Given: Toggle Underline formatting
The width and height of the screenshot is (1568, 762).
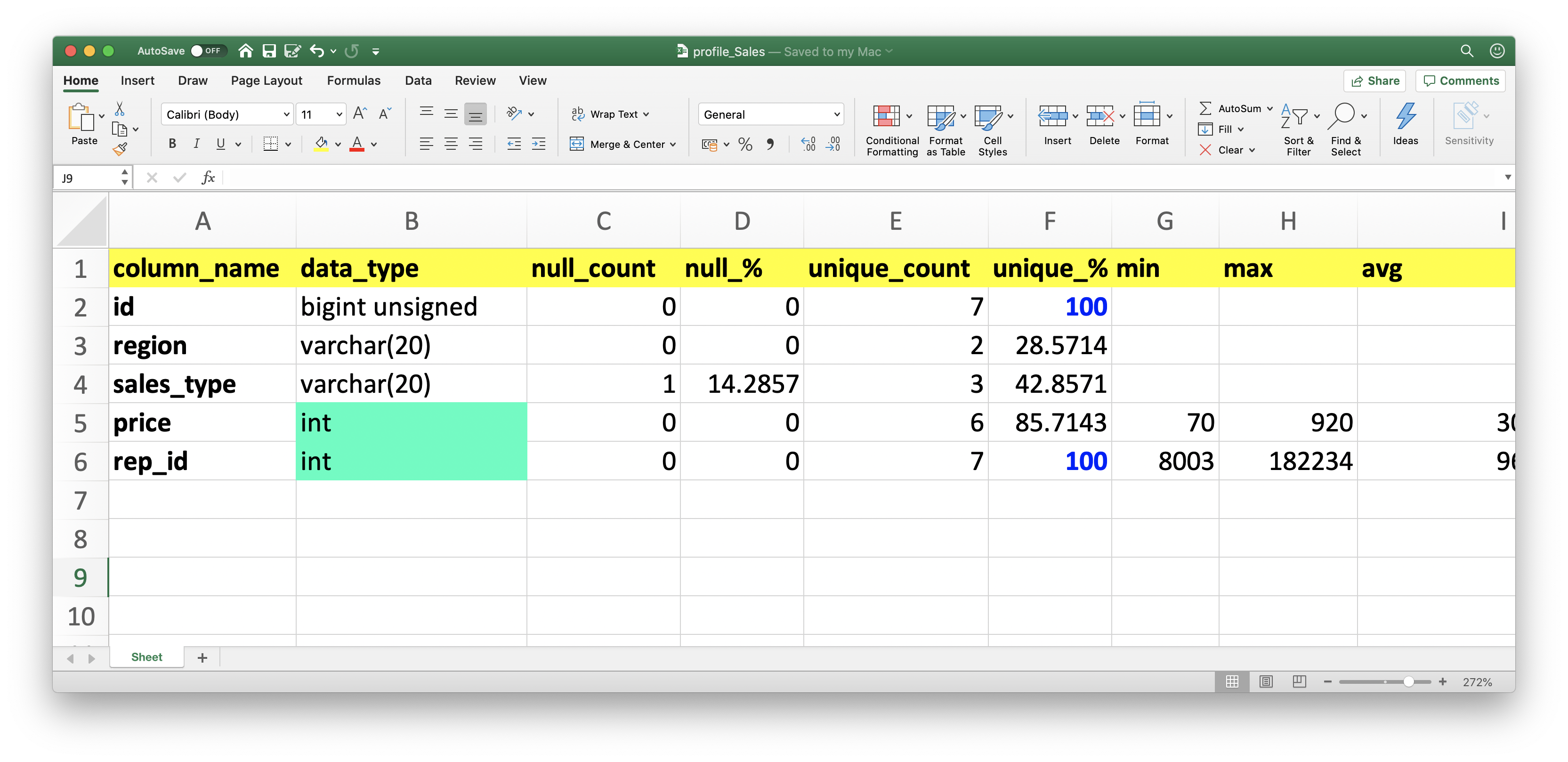Looking at the screenshot, I should (220, 144).
